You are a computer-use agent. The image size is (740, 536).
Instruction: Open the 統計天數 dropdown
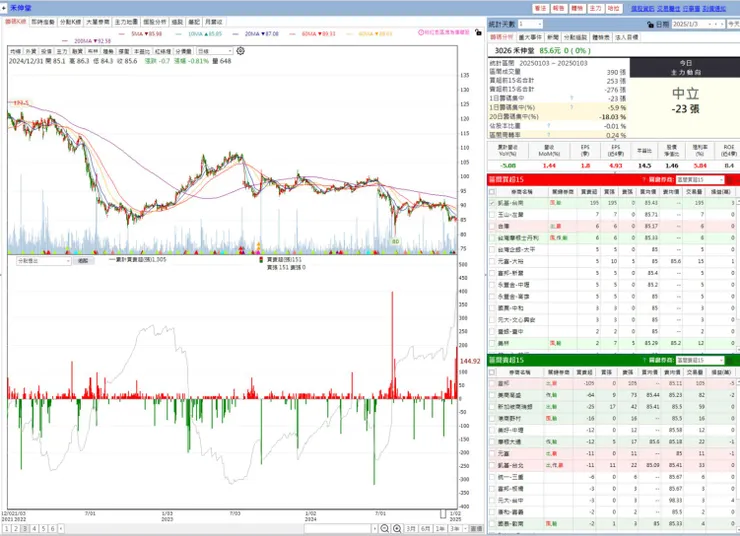coord(530,24)
